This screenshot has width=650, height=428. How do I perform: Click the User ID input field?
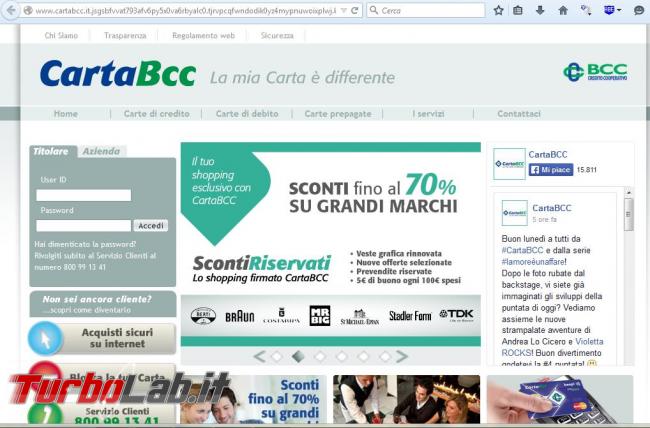coord(83,195)
